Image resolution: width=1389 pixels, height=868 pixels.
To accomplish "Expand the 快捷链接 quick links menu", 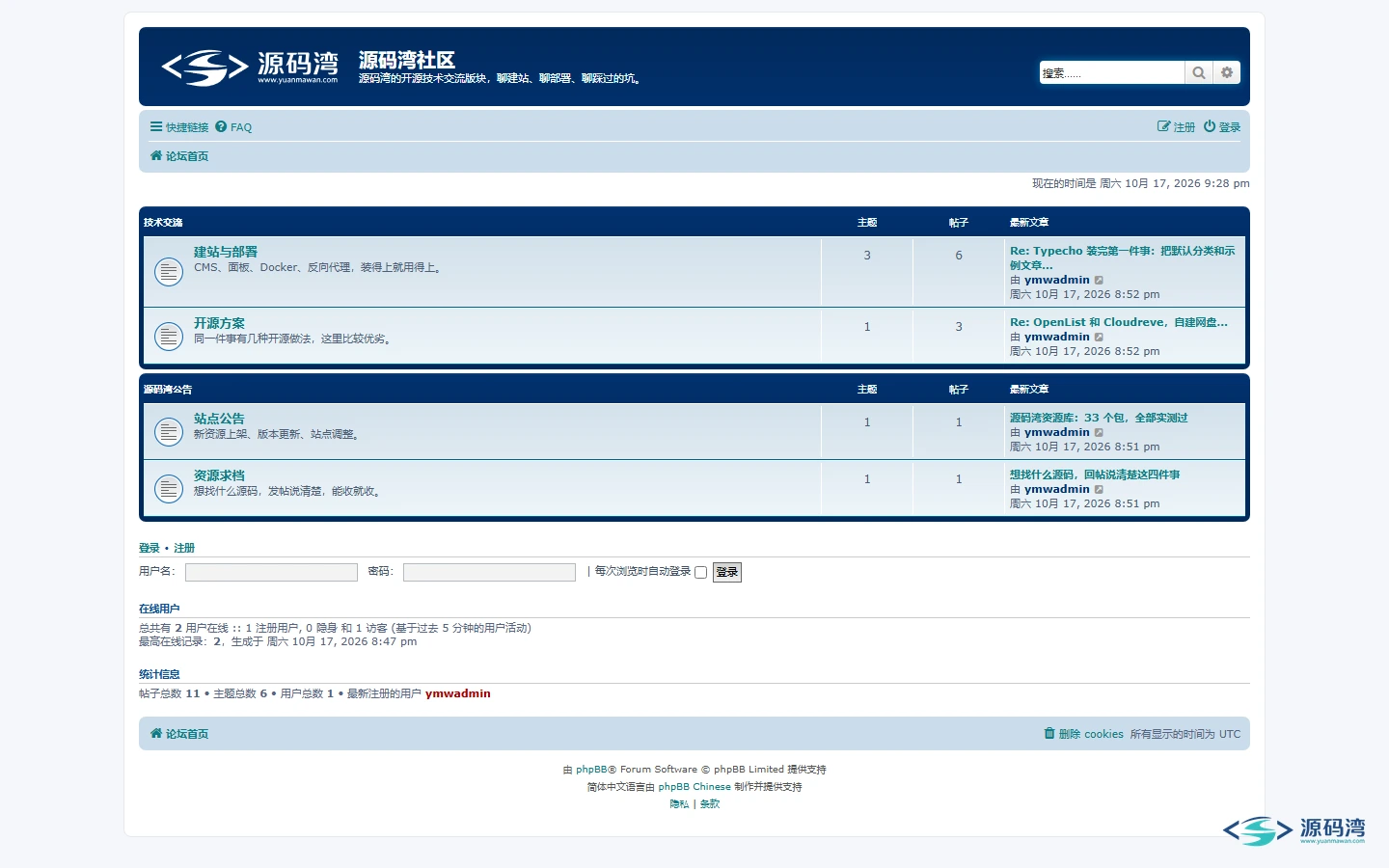I will [x=179, y=127].
